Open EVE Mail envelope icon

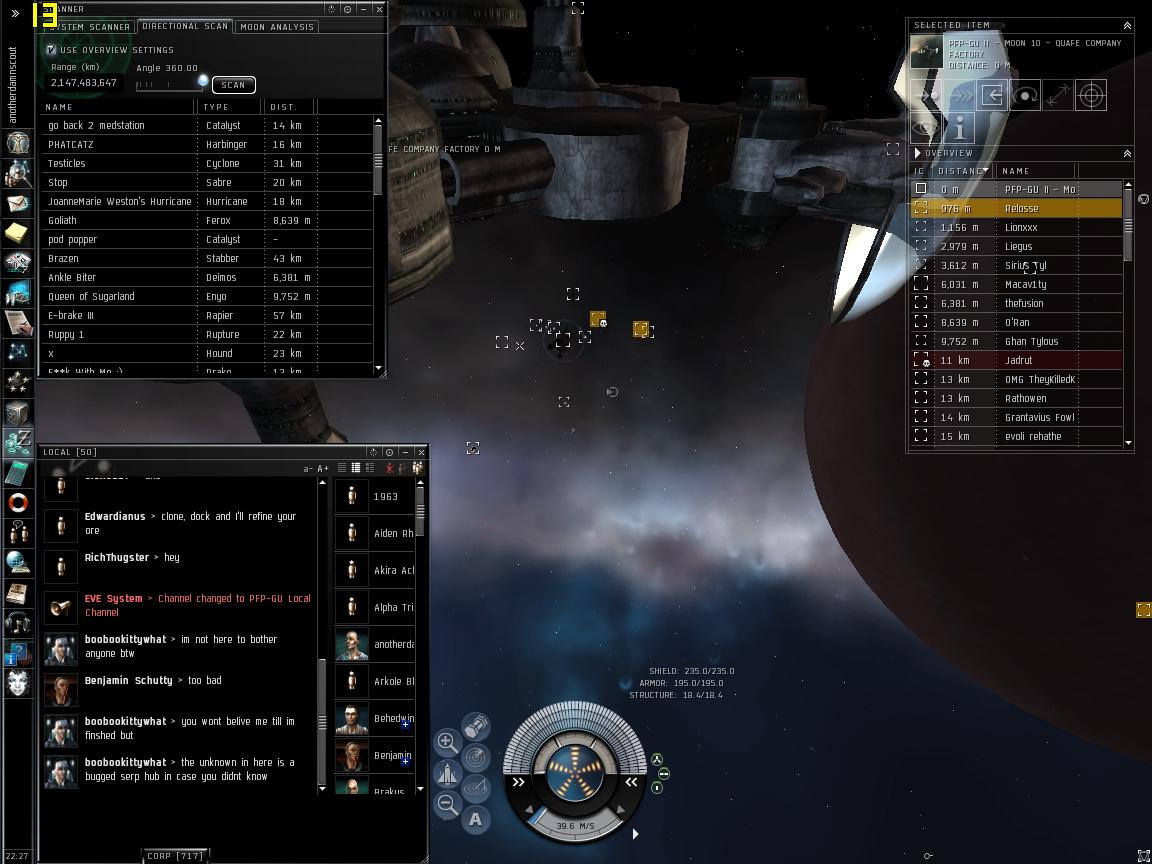[18, 204]
